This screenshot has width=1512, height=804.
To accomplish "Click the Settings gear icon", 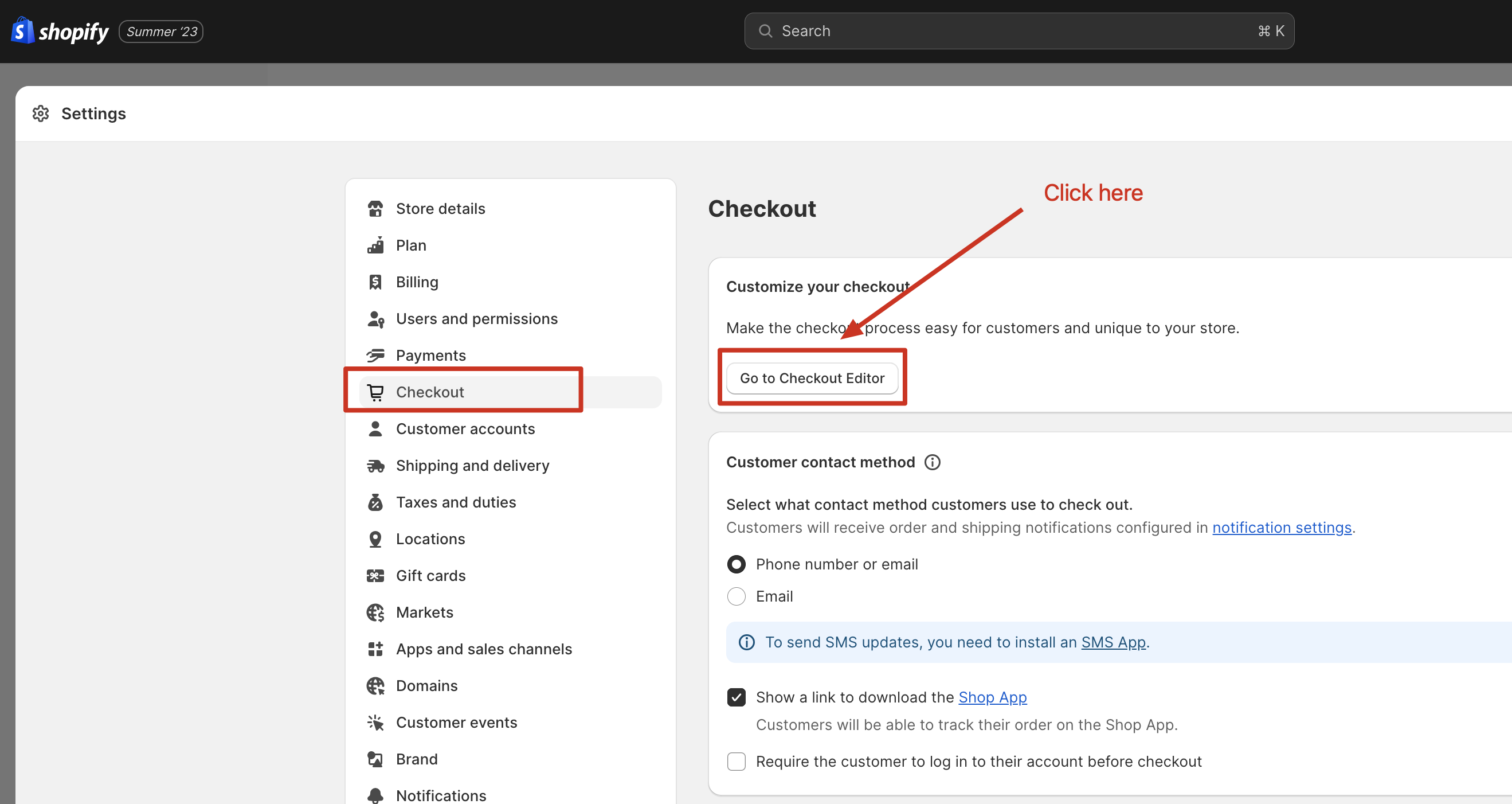I will 41,114.
